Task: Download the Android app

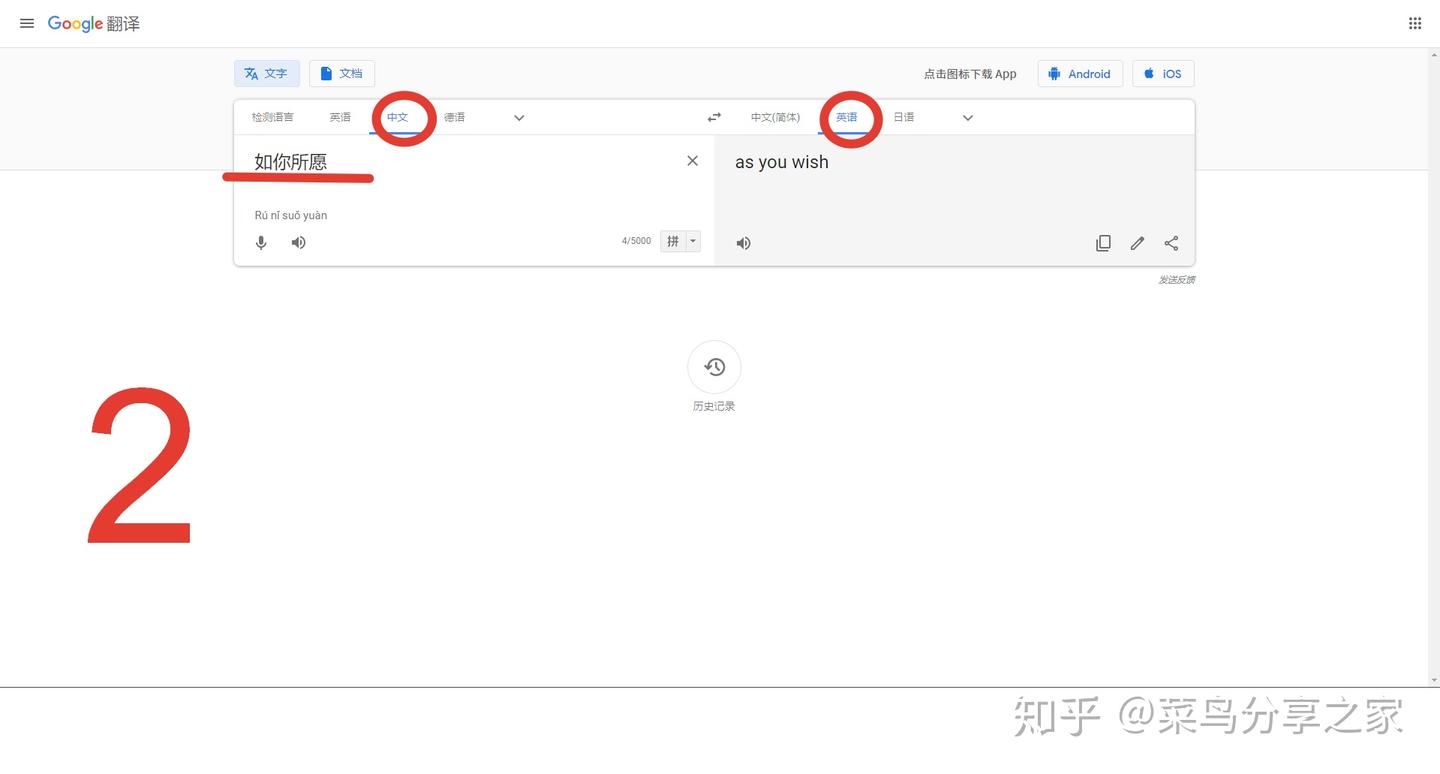Action: pos(1080,74)
